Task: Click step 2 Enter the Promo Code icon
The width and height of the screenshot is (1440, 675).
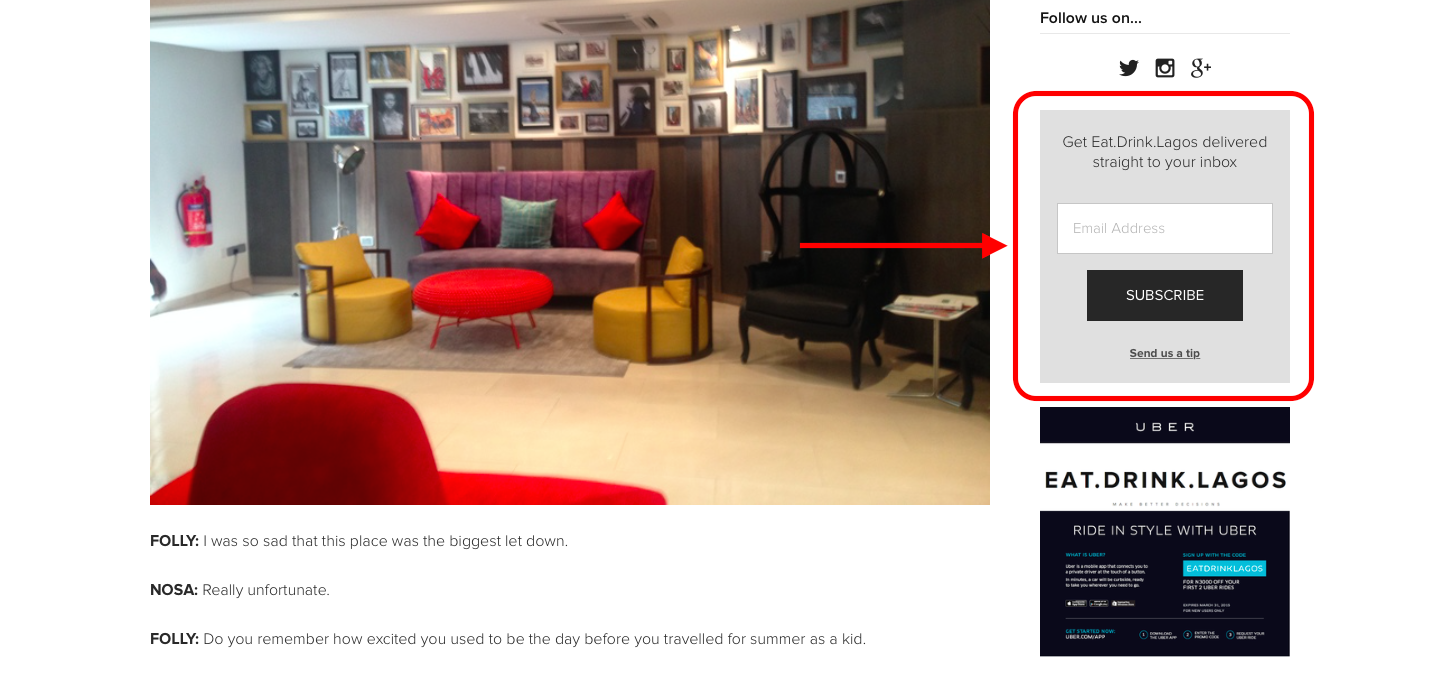Action: coord(1187,634)
